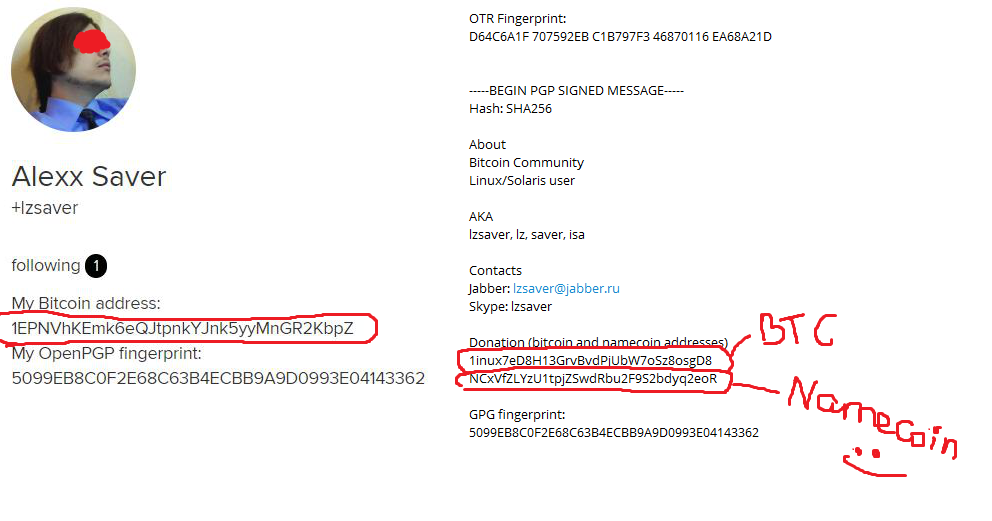Click the 1EPNVhKEmk6eQJtpnkYJnk5yyMnGR2KbpZ Bitcoin address
This screenshot has height=521, width=992.
pyautogui.click(x=182, y=329)
